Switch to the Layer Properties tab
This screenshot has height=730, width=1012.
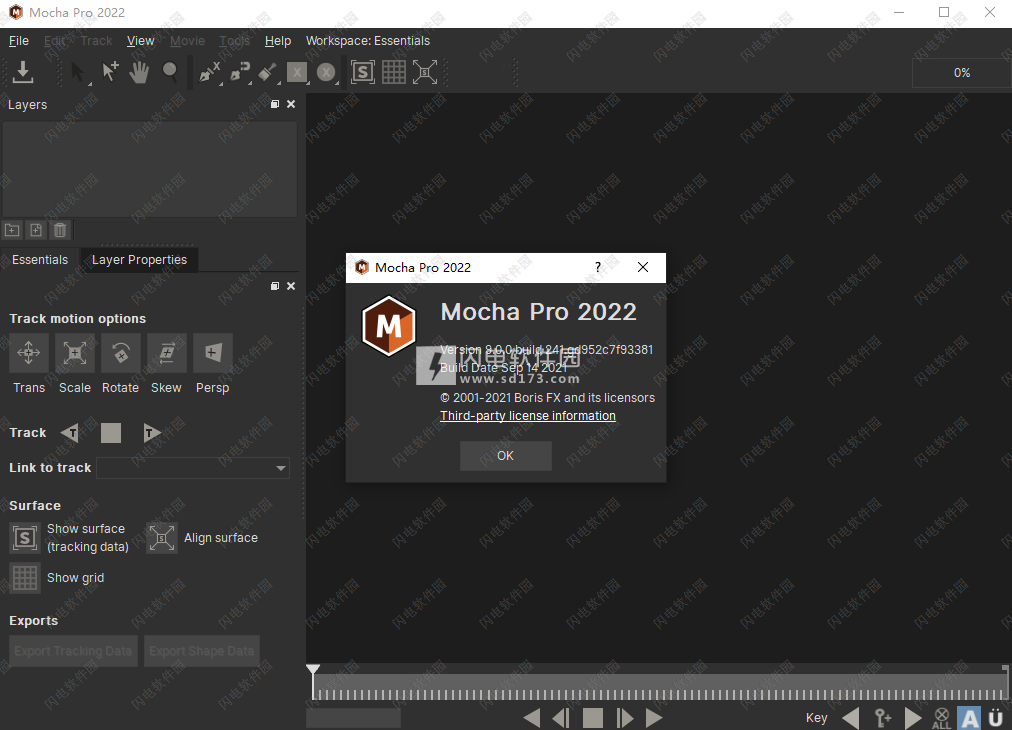tap(139, 259)
